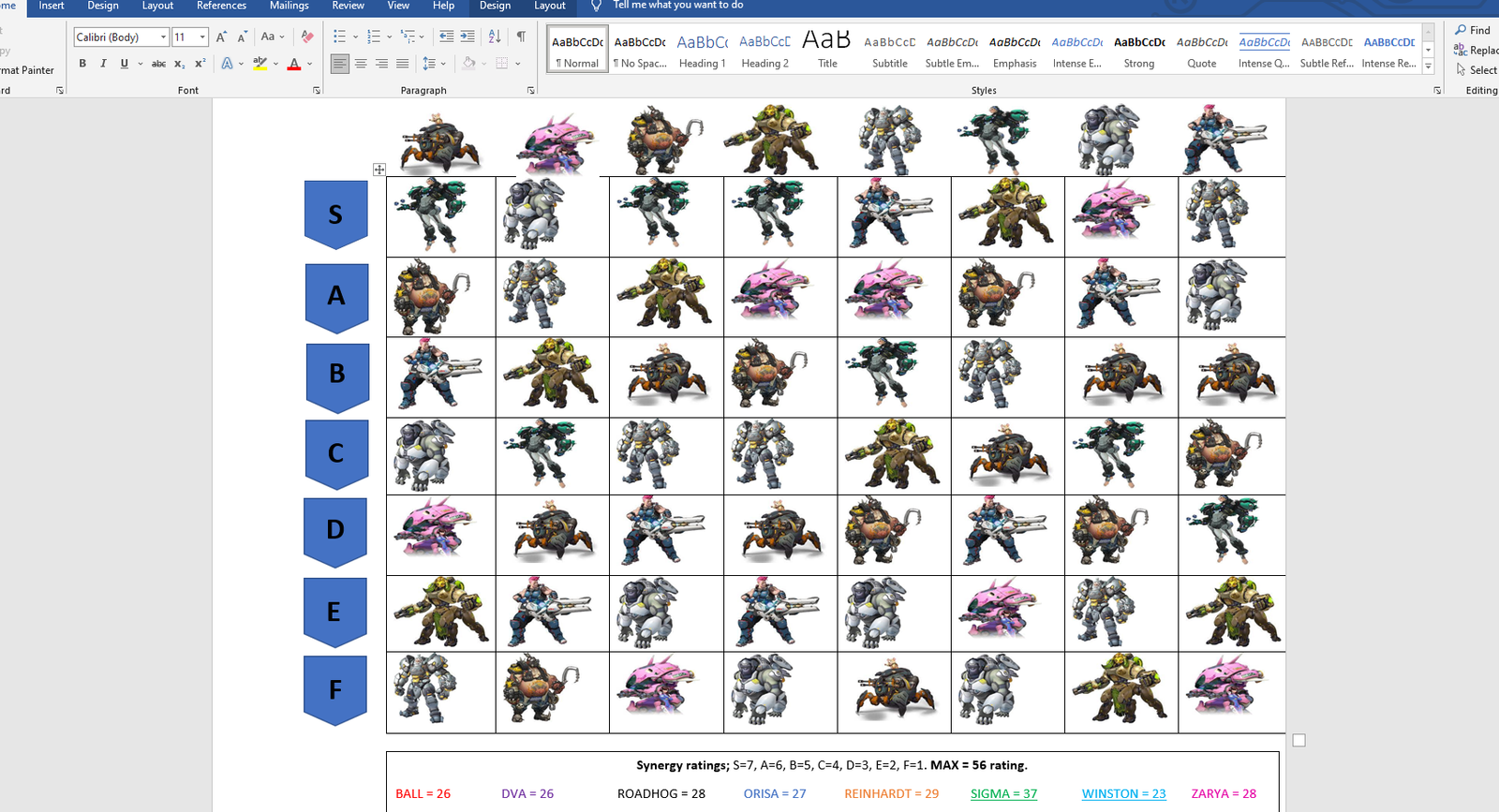Screen dimensions: 1499x812
Task: Open Styles pane launcher
Action: click(1437, 91)
